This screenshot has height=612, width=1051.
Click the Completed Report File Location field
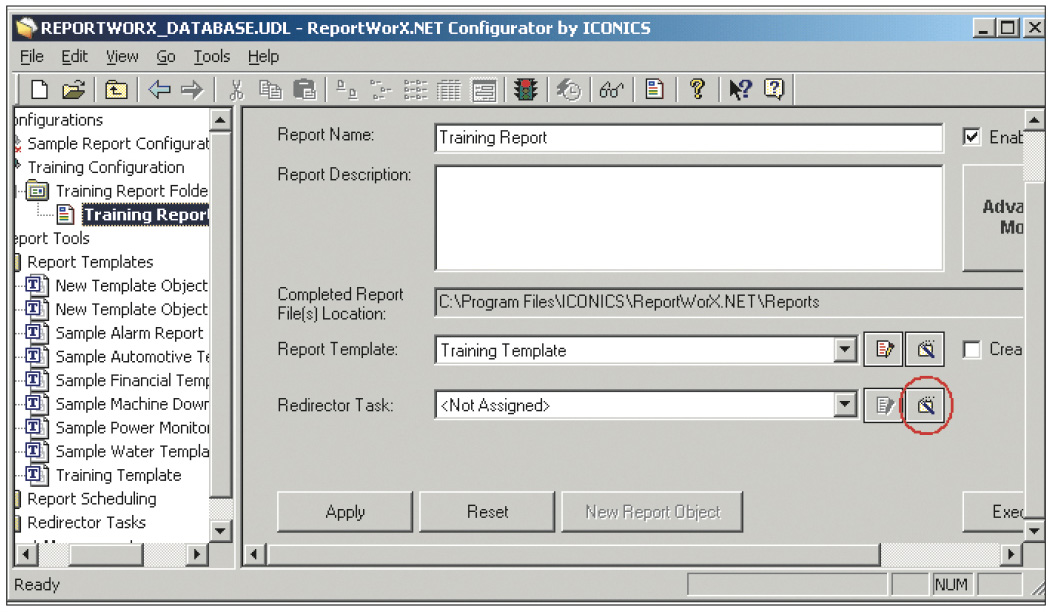[x=729, y=302]
